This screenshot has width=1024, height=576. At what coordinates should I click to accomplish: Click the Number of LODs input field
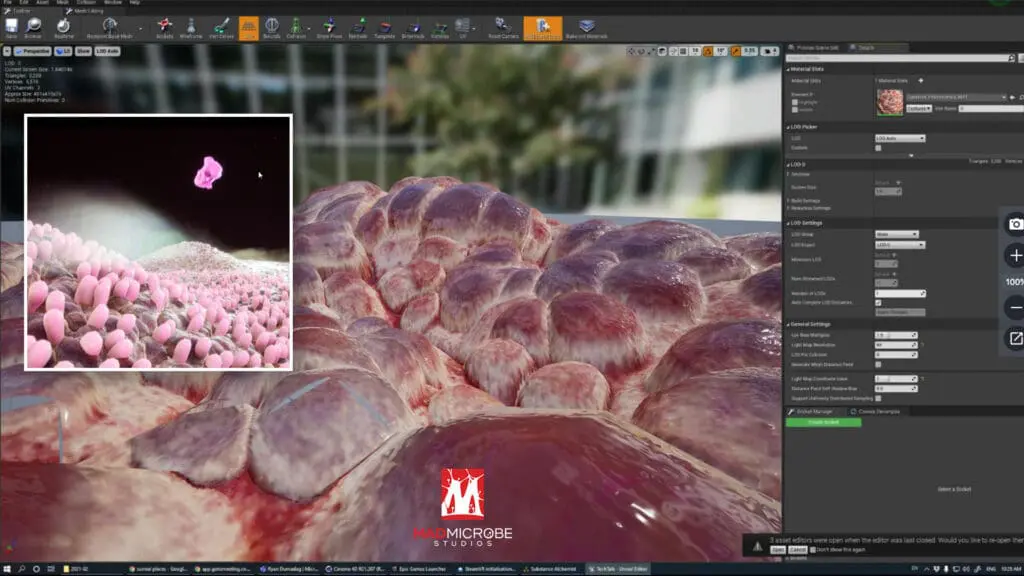pos(900,294)
